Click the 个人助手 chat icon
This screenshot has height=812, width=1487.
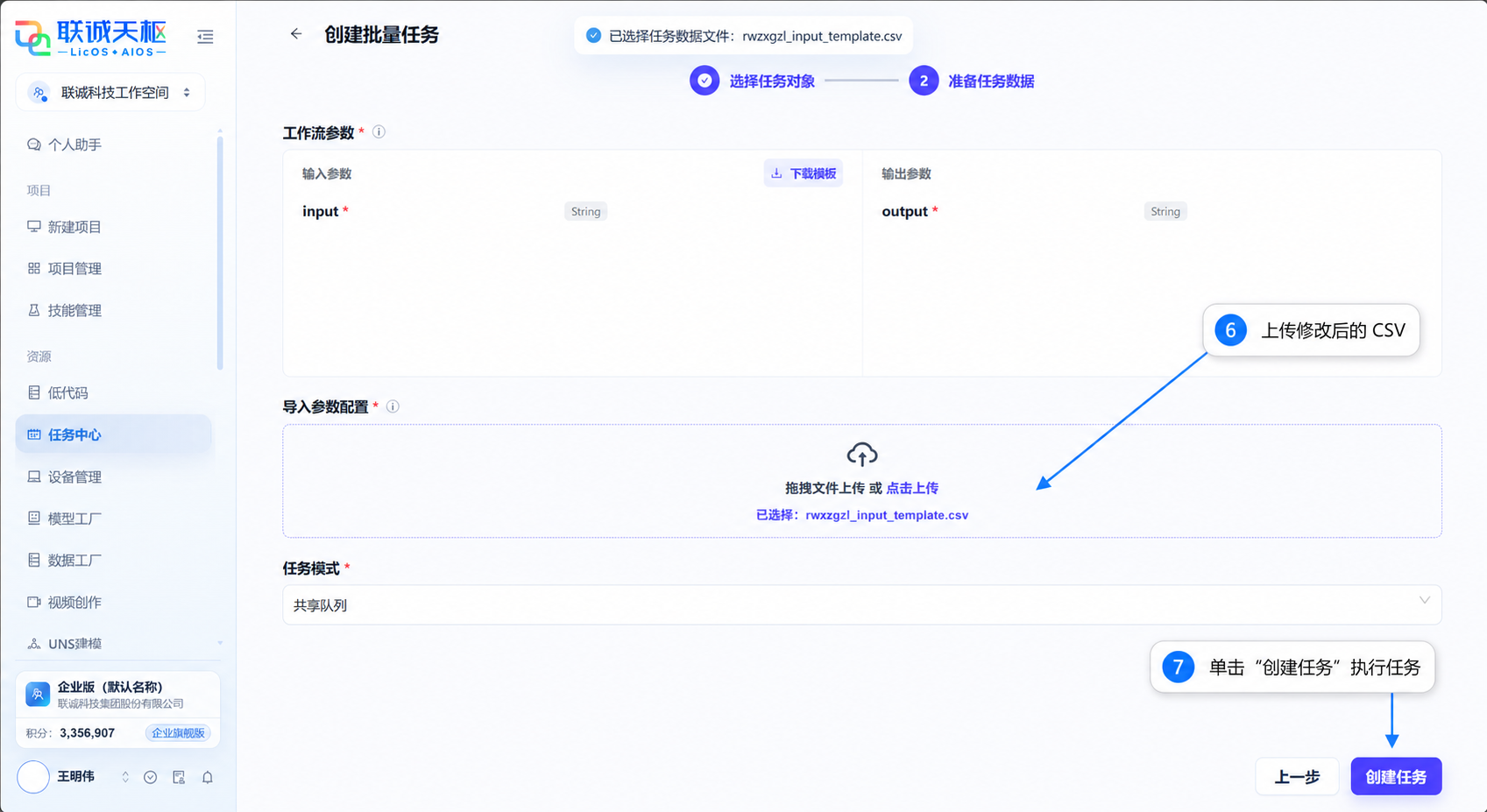(34, 145)
